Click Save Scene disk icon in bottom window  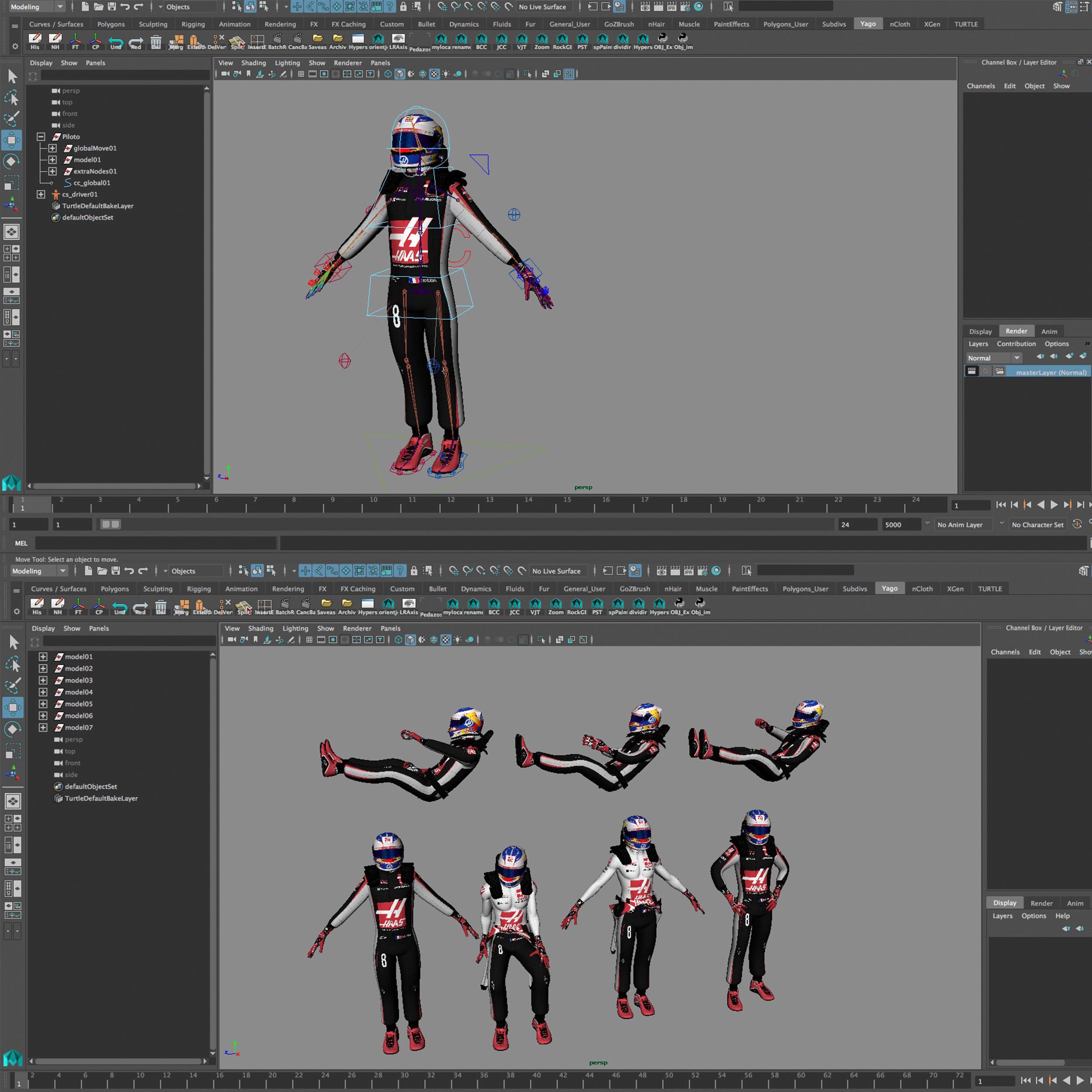click(x=115, y=571)
